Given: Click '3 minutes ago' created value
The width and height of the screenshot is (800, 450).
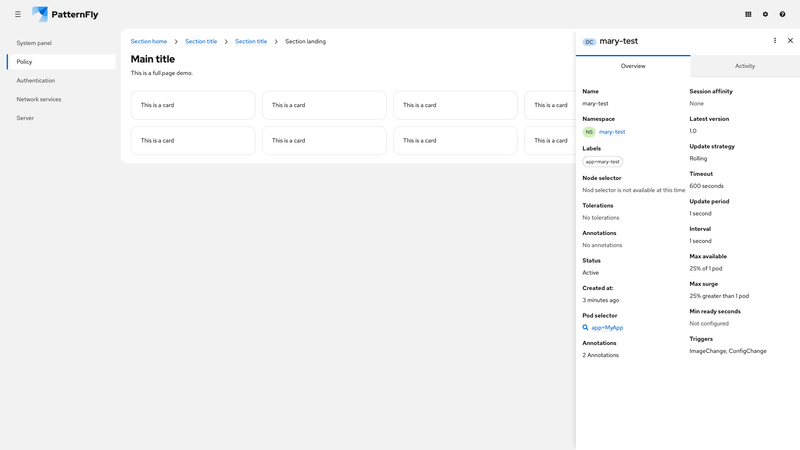Looking at the screenshot, I should tap(601, 300).
